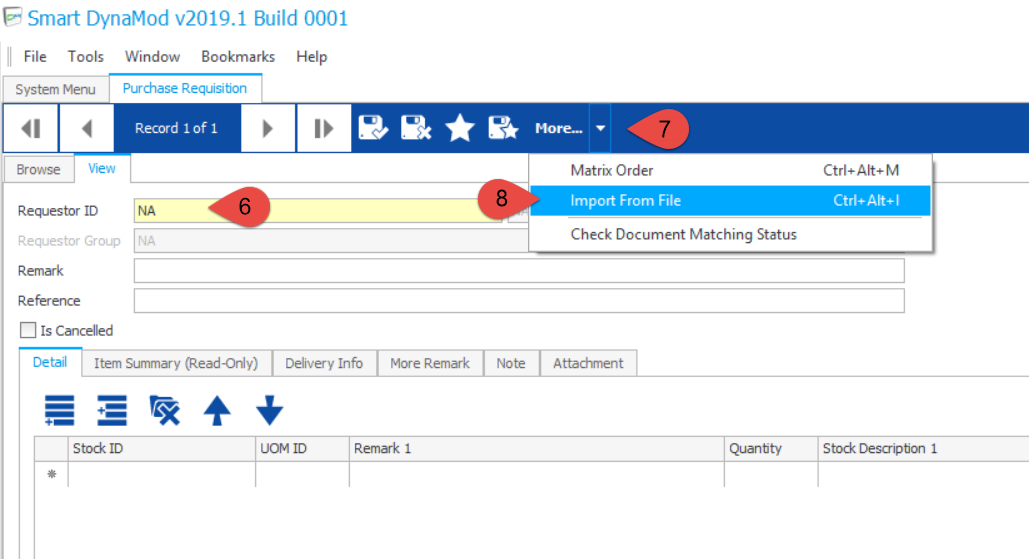Open the Help menu
The width and height of the screenshot is (1029, 559).
(311, 57)
